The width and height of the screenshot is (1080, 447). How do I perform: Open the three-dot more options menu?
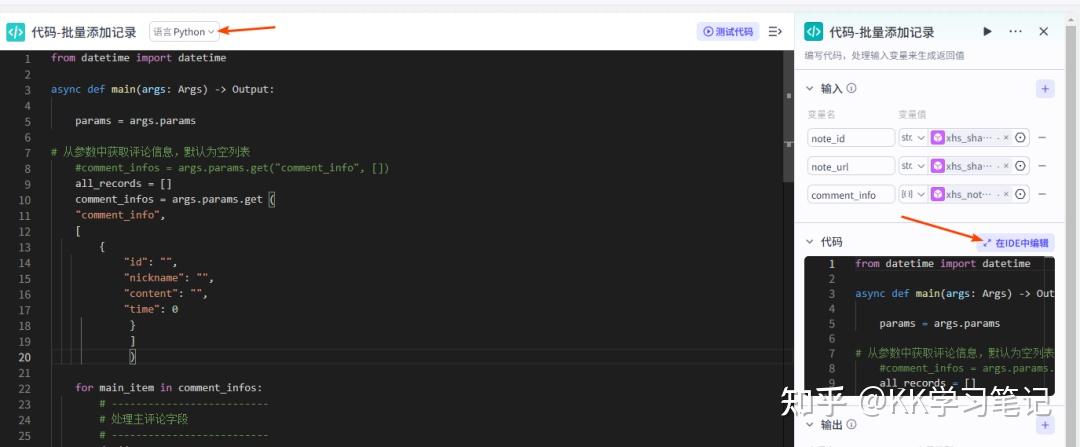[x=1016, y=32]
